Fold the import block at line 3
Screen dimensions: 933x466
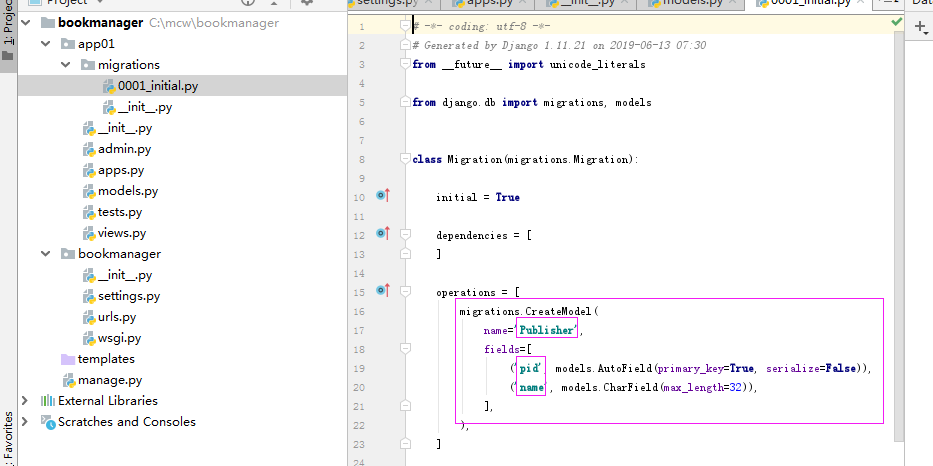[405, 64]
